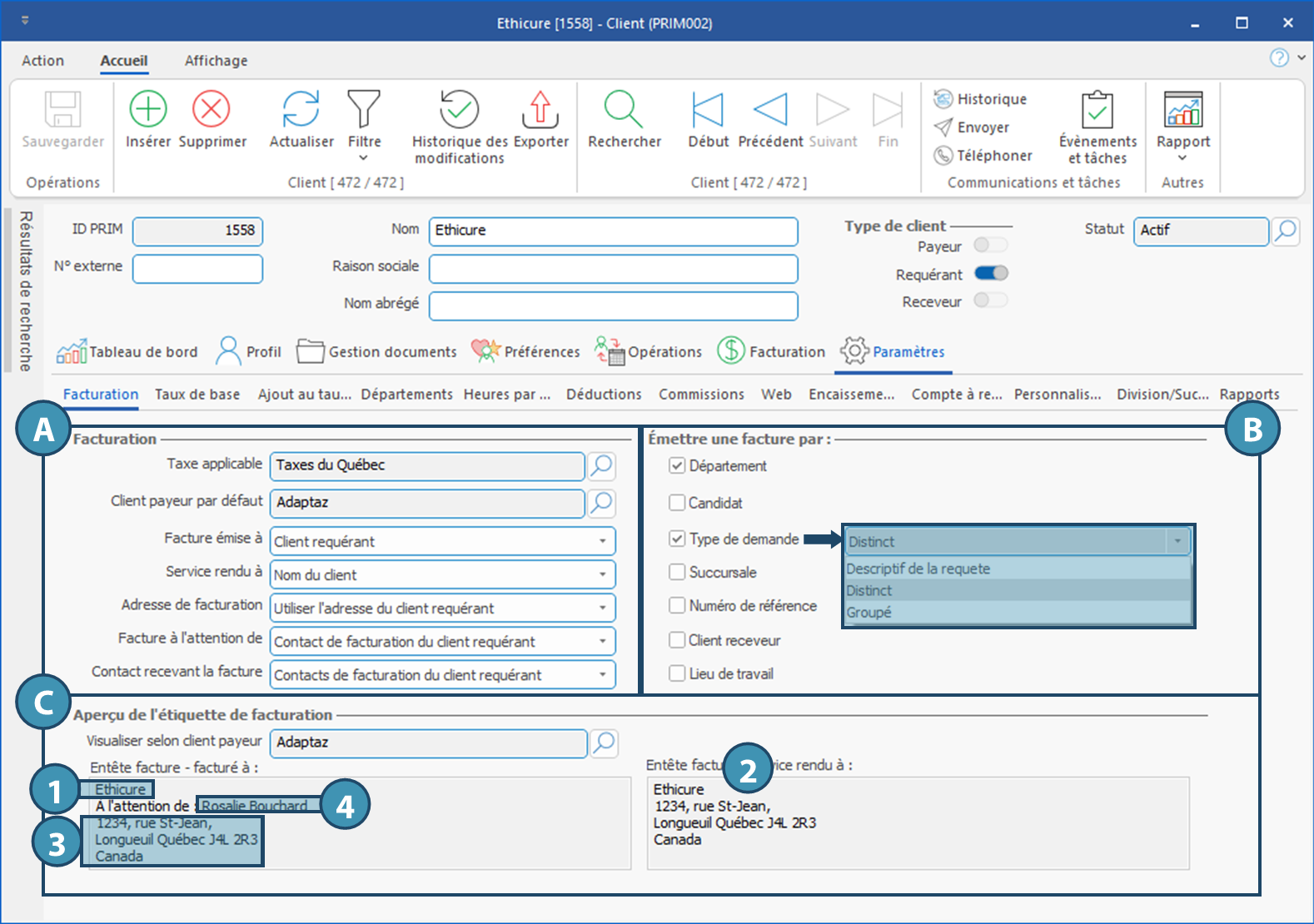Screen dimensions: 1314x924
Task: Toggle the Requérant client type switch
Action: click(991, 274)
